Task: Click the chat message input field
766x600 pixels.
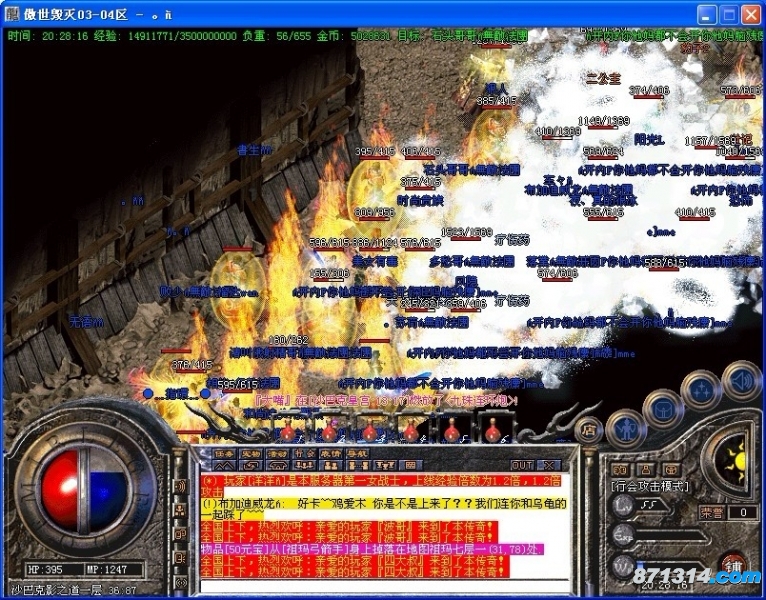Action: 385,585
